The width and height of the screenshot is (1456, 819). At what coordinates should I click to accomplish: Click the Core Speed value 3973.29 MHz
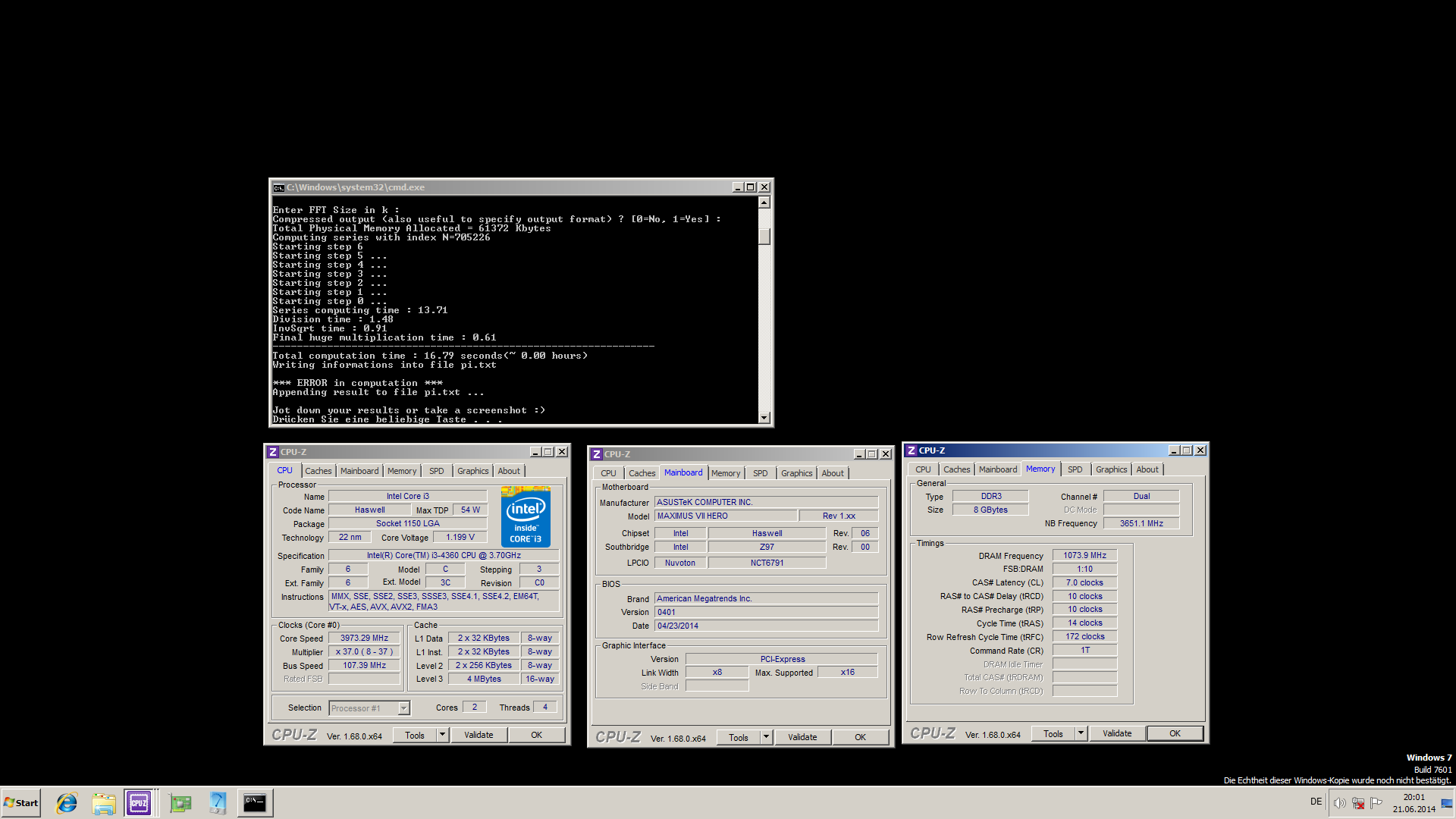[x=364, y=639]
